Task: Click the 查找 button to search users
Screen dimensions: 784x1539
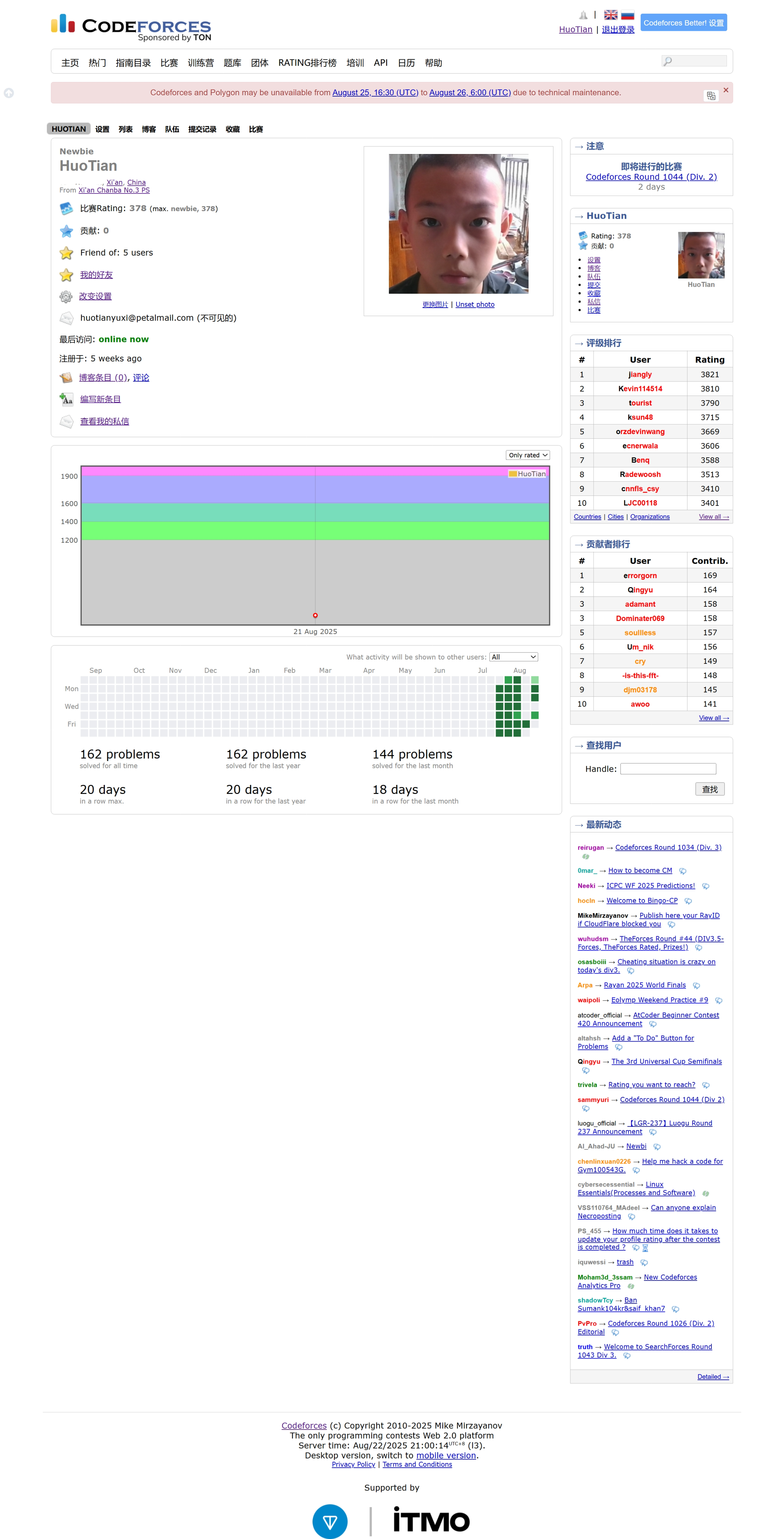Action: point(709,789)
